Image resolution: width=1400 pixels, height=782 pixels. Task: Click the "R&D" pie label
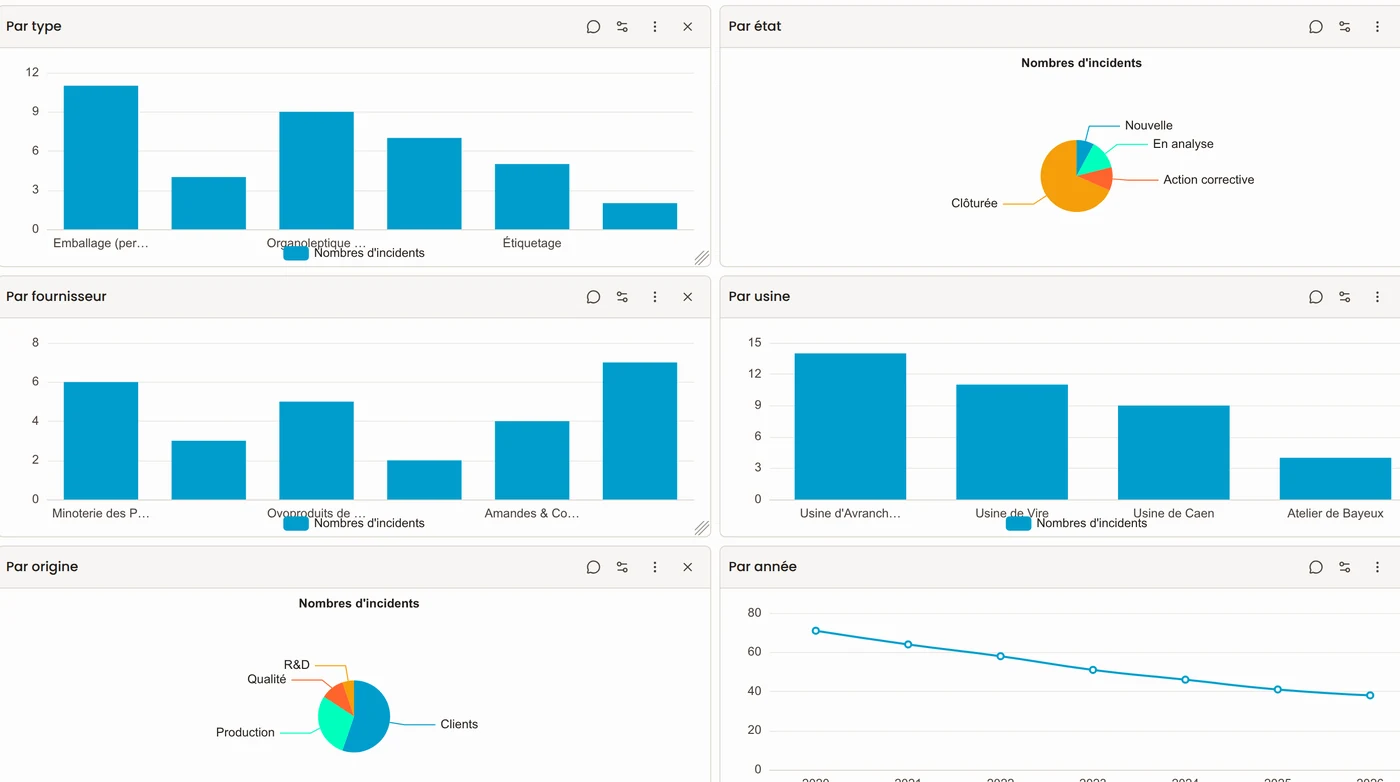coord(297,665)
